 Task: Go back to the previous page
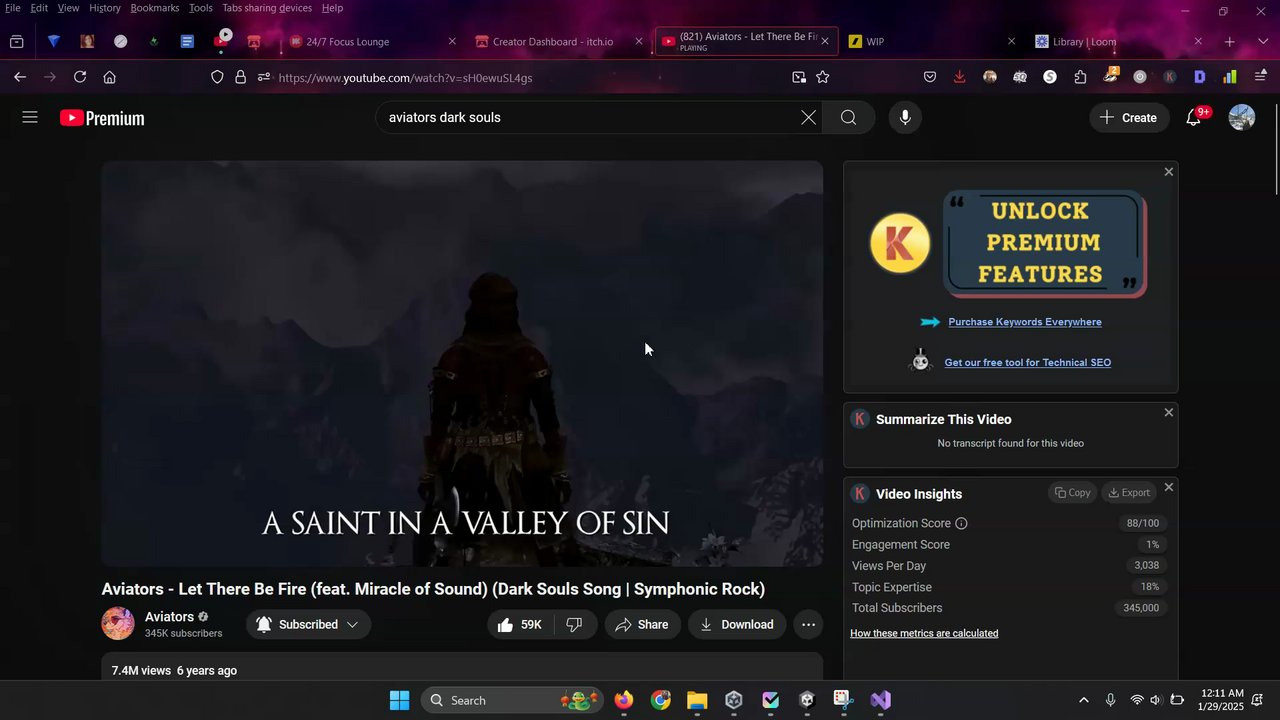click(x=20, y=77)
